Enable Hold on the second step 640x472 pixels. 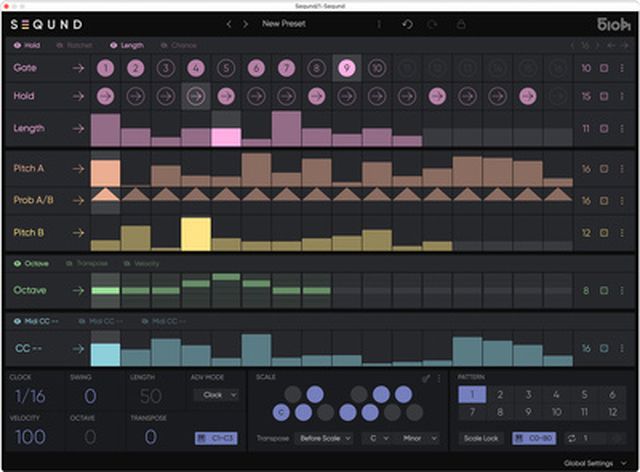[x=136, y=97]
